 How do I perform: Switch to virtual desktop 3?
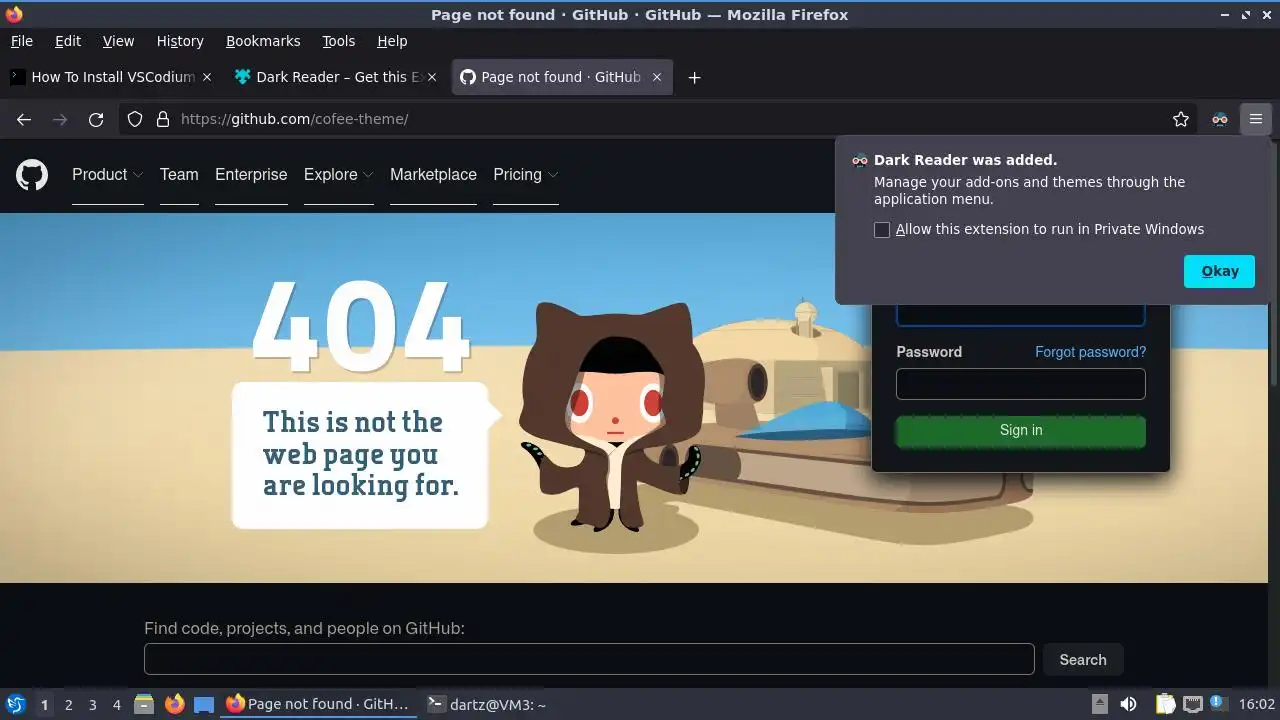92,704
